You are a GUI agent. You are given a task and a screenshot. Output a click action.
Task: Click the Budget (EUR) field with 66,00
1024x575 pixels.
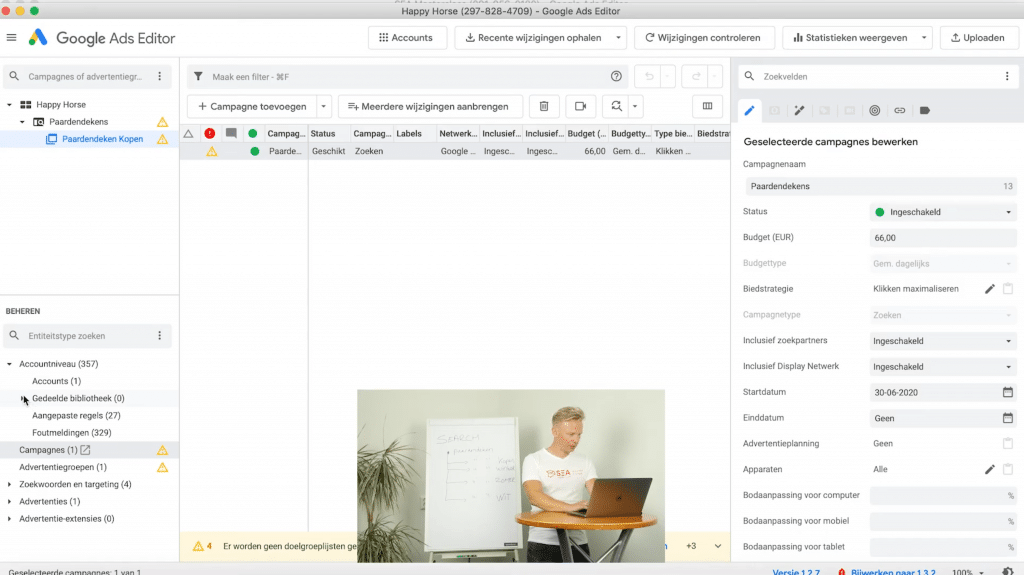pyautogui.click(x=943, y=238)
